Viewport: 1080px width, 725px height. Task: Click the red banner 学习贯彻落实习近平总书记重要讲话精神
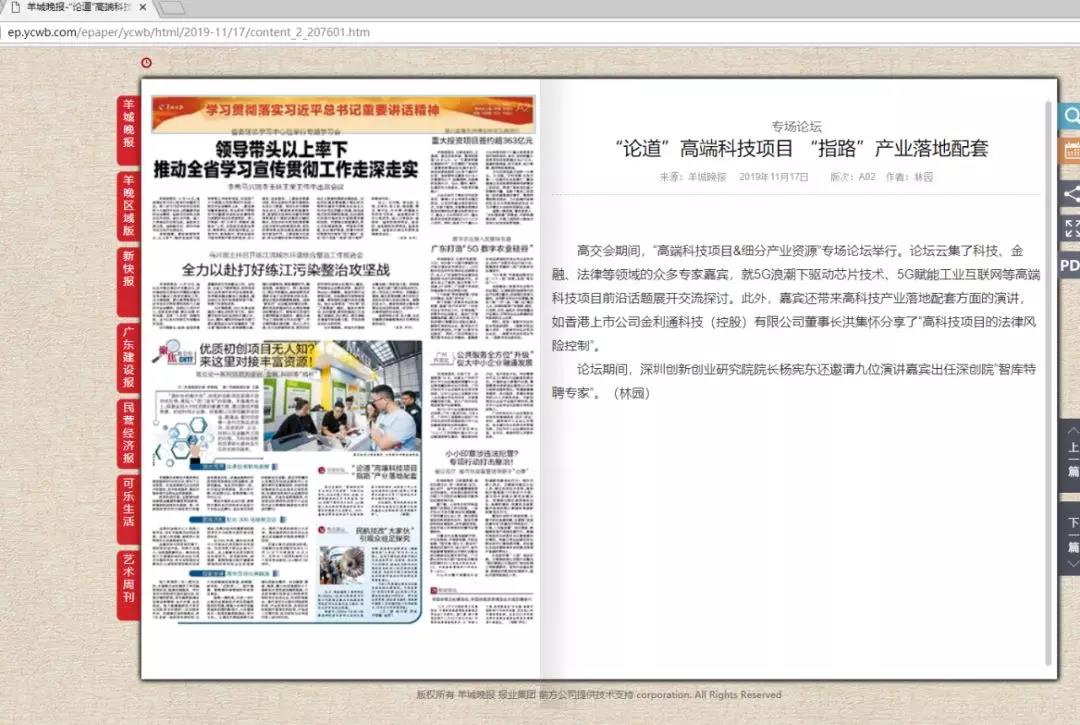[x=343, y=114]
